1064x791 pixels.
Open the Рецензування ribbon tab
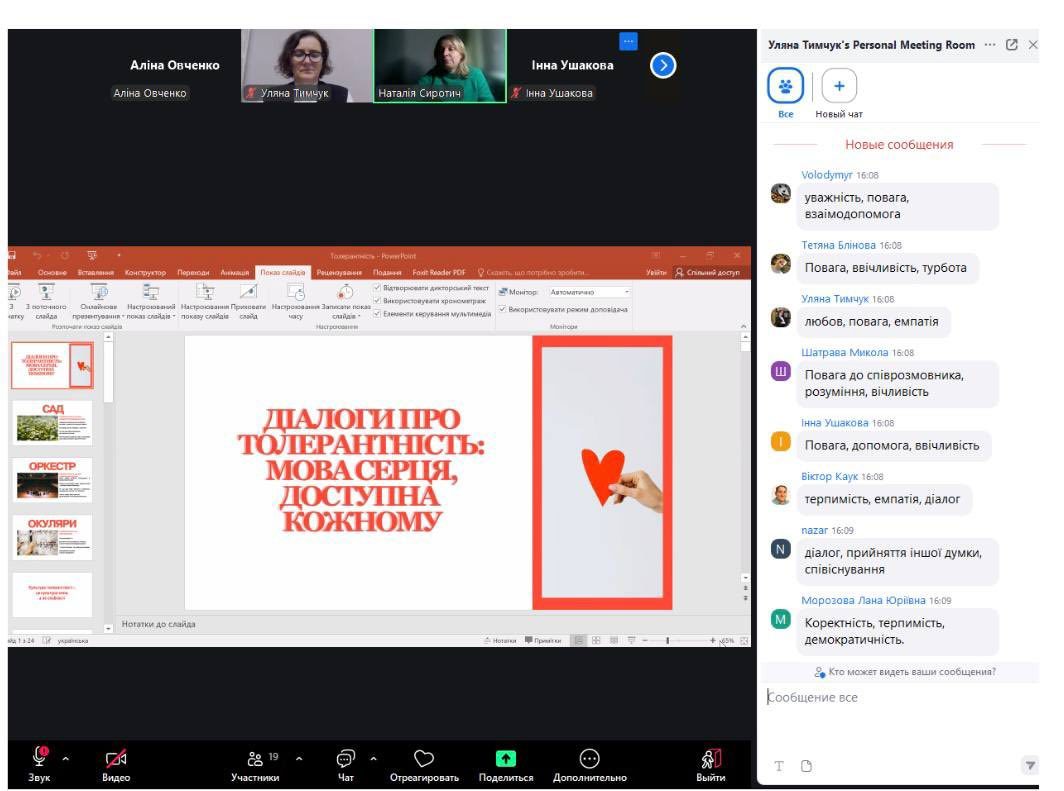pyautogui.click(x=339, y=272)
